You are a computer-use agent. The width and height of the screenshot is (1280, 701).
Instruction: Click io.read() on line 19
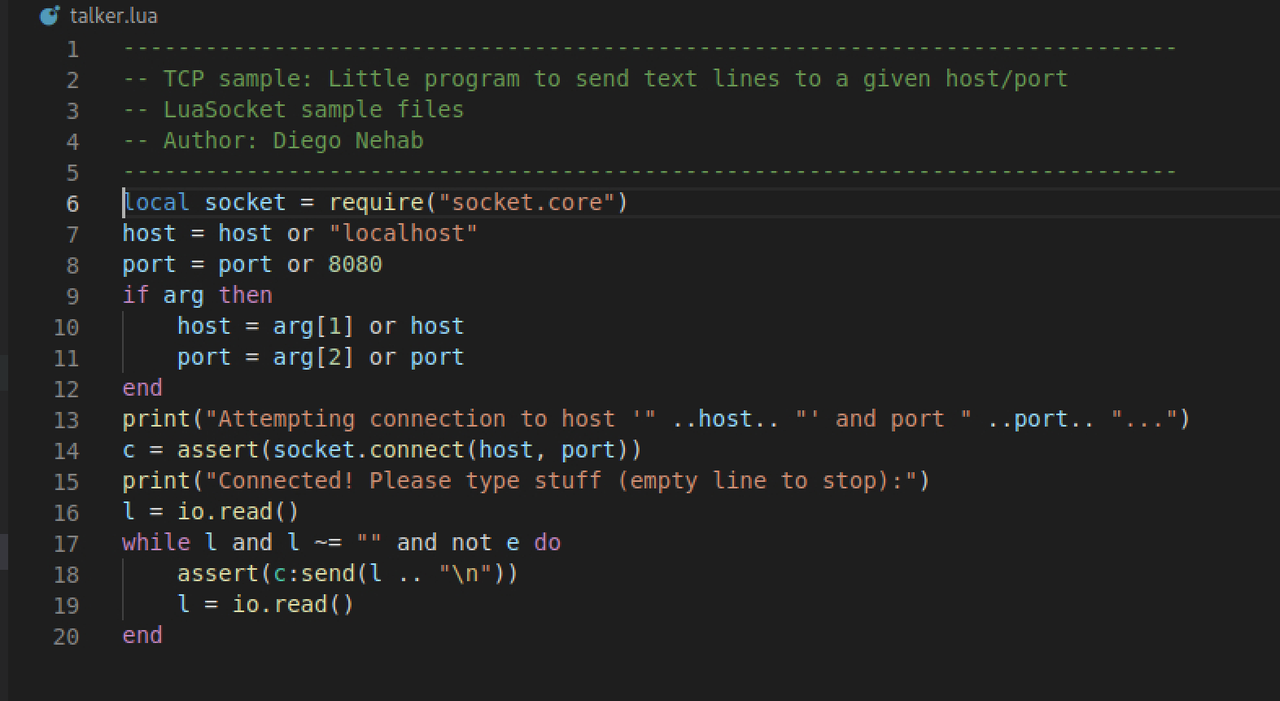(293, 605)
